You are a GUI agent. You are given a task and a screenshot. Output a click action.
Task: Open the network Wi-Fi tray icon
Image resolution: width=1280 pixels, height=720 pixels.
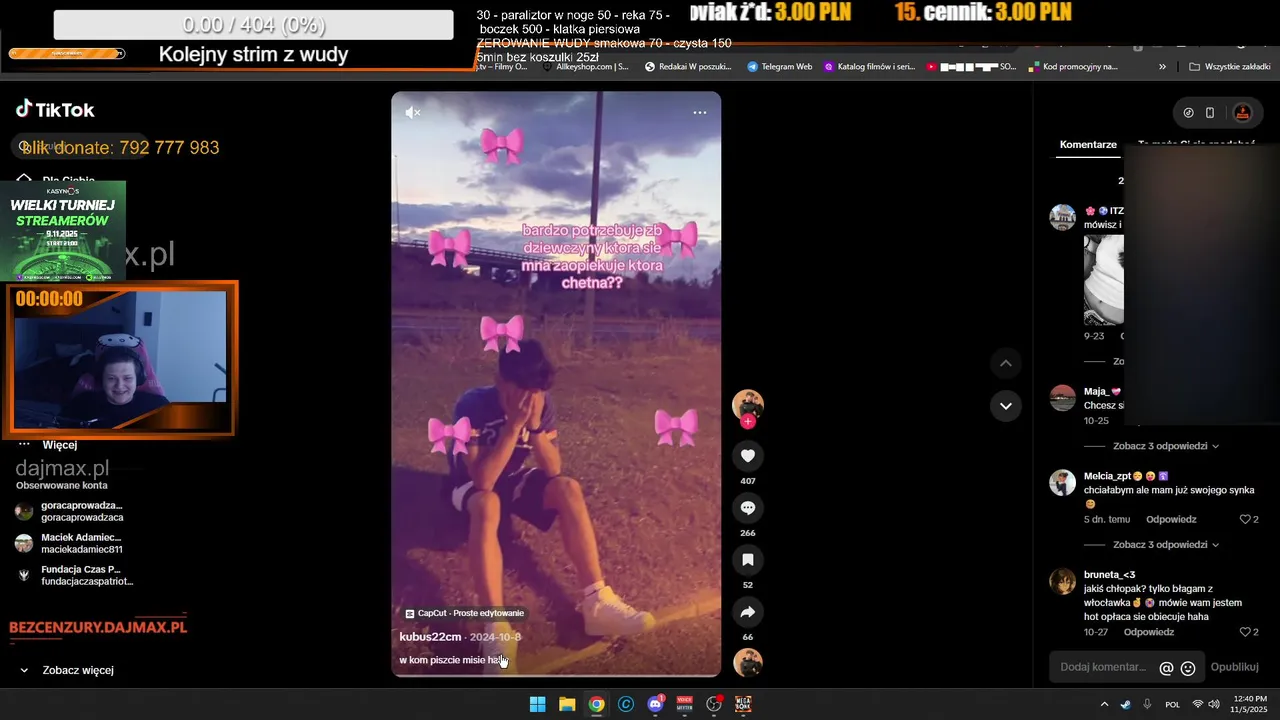coord(1198,704)
